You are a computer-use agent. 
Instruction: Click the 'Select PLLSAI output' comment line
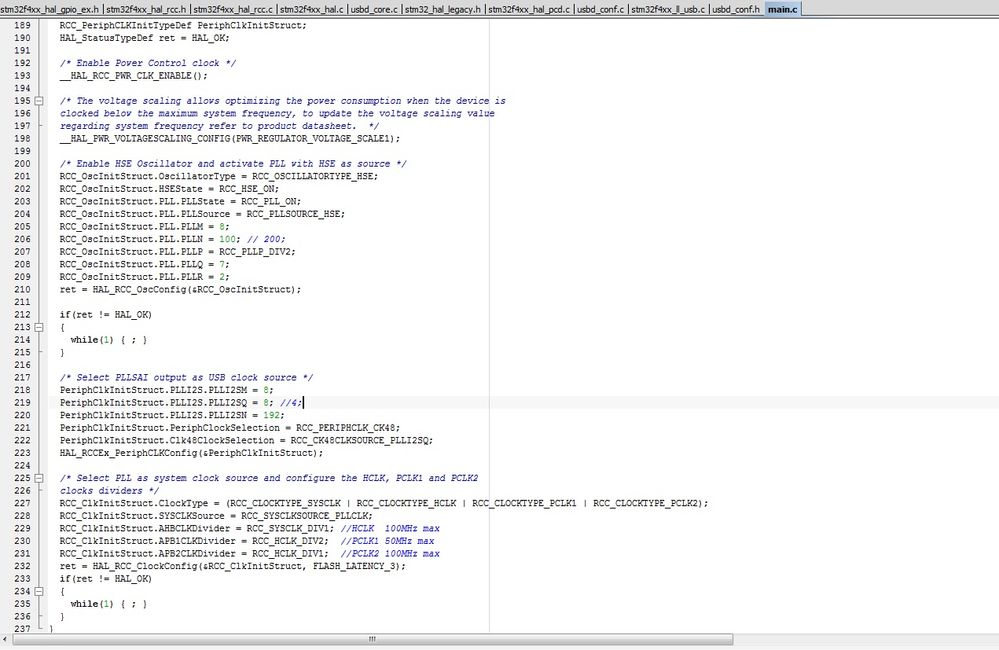point(186,377)
